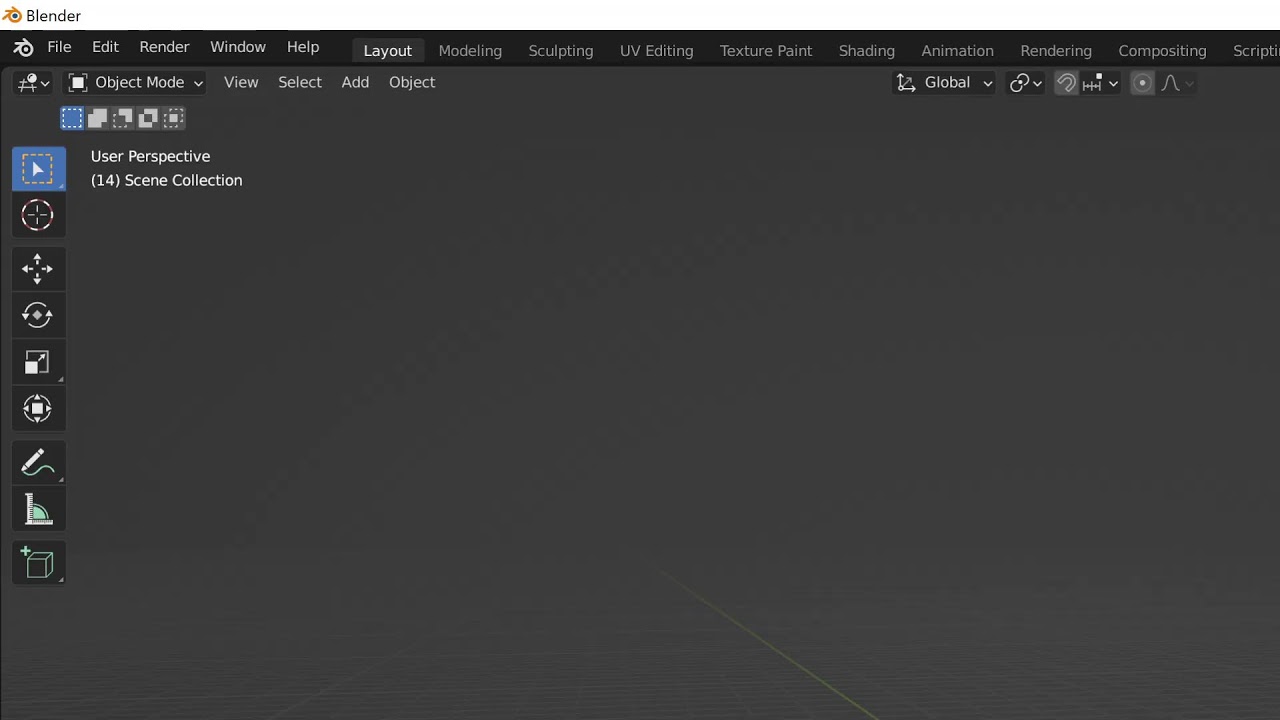
Task: Select the Select Box tool
Action: pos(38,169)
